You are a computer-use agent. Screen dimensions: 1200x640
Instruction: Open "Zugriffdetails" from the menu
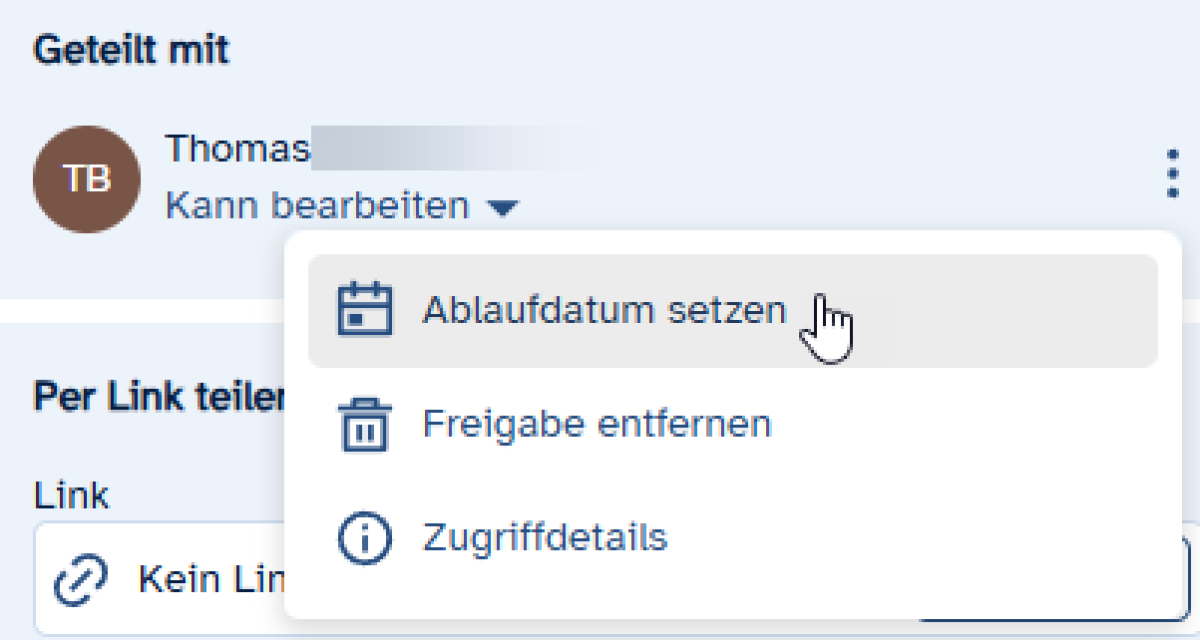pos(544,539)
